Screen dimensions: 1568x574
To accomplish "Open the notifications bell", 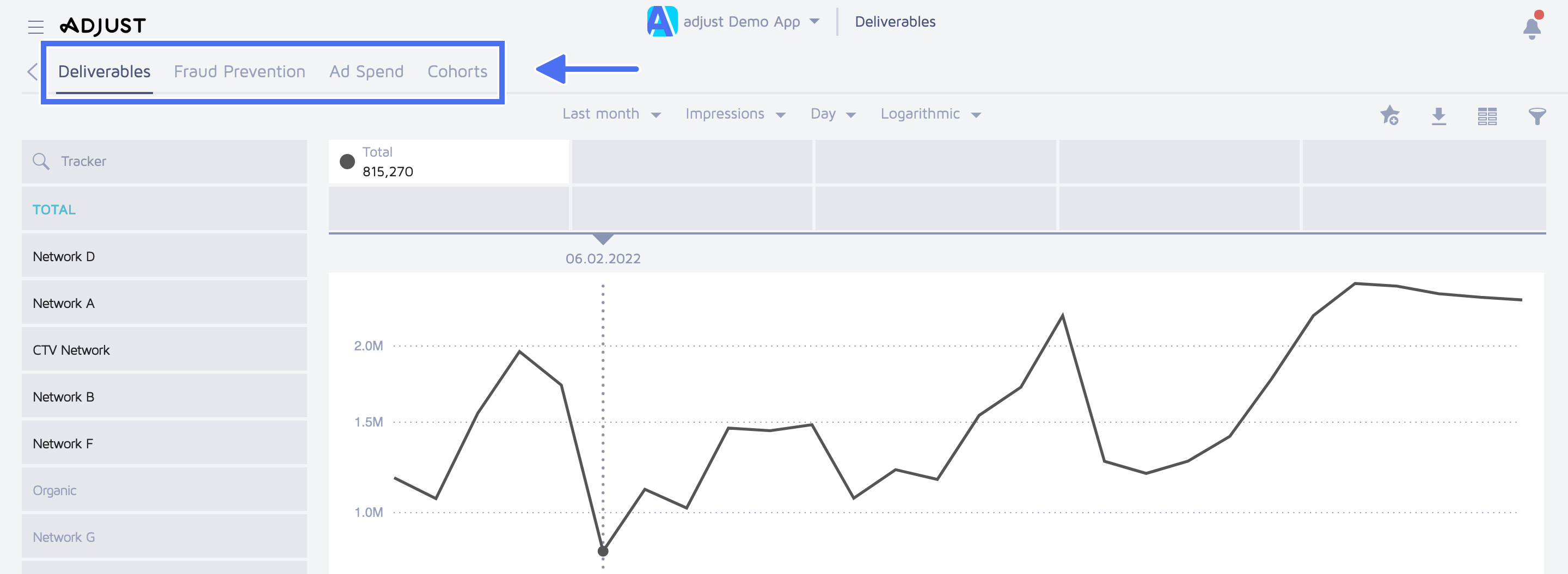I will coord(1532,26).
